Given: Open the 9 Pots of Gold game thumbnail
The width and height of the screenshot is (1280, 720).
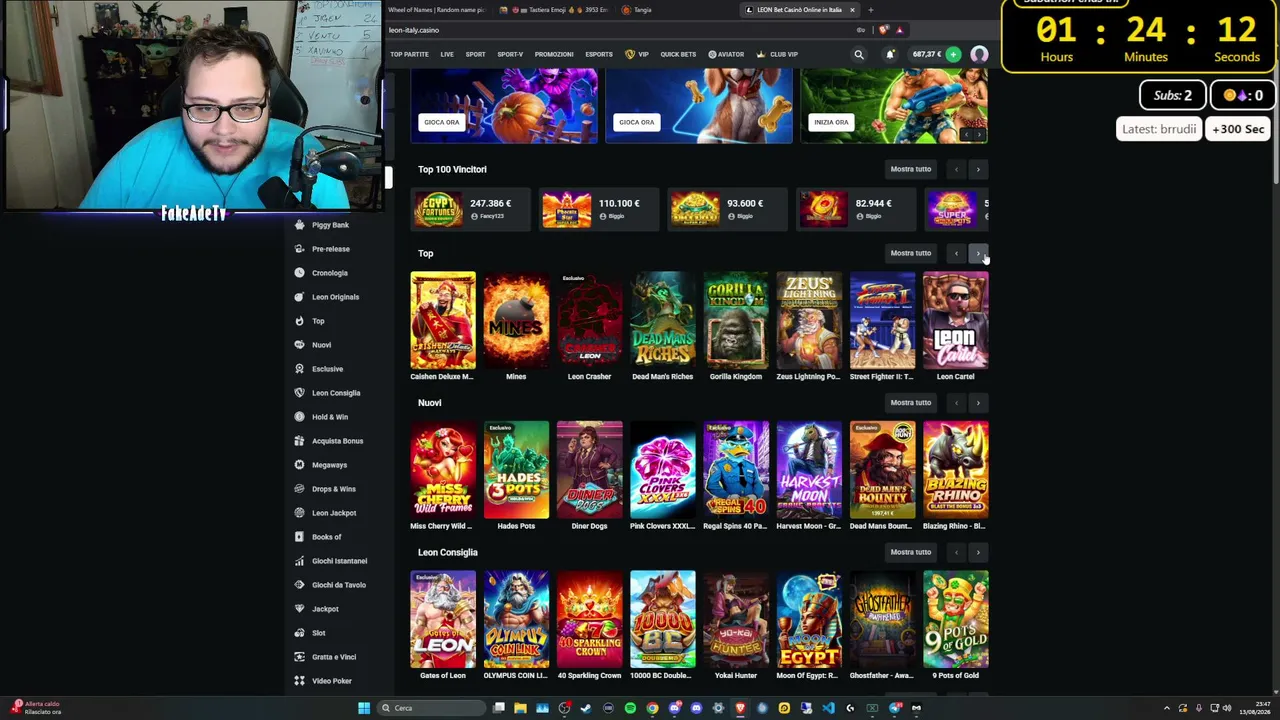Looking at the screenshot, I should point(956,619).
